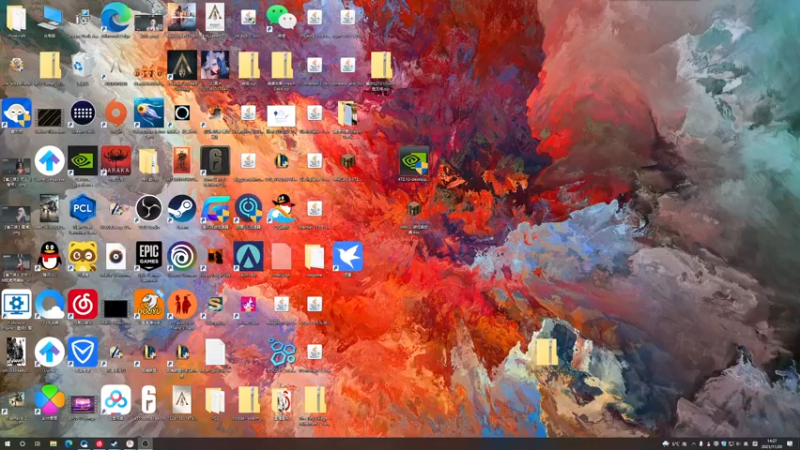Open the Ubisoft Connect swirl icon
Image resolution: width=800 pixels, height=450 pixels.
coord(182,256)
